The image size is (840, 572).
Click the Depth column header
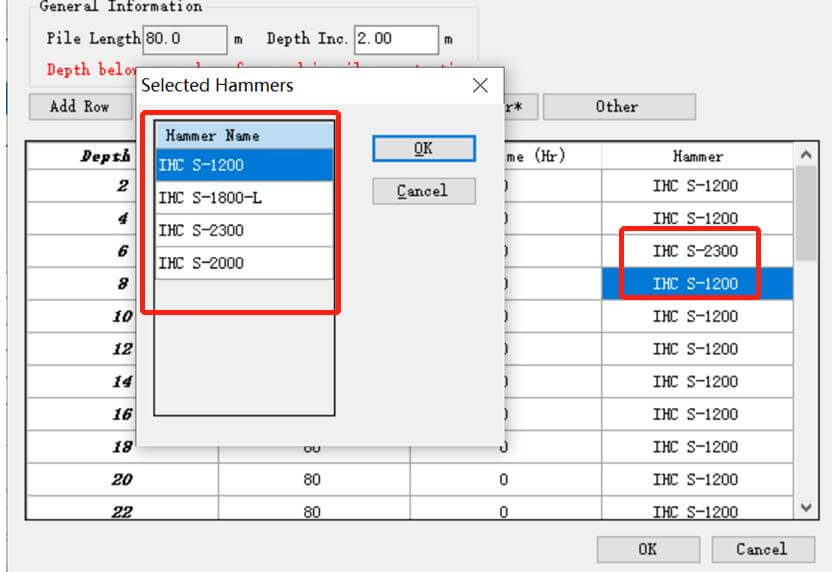click(81, 156)
